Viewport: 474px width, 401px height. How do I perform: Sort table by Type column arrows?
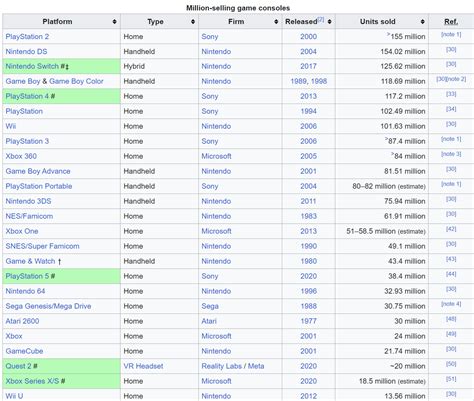pos(193,22)
